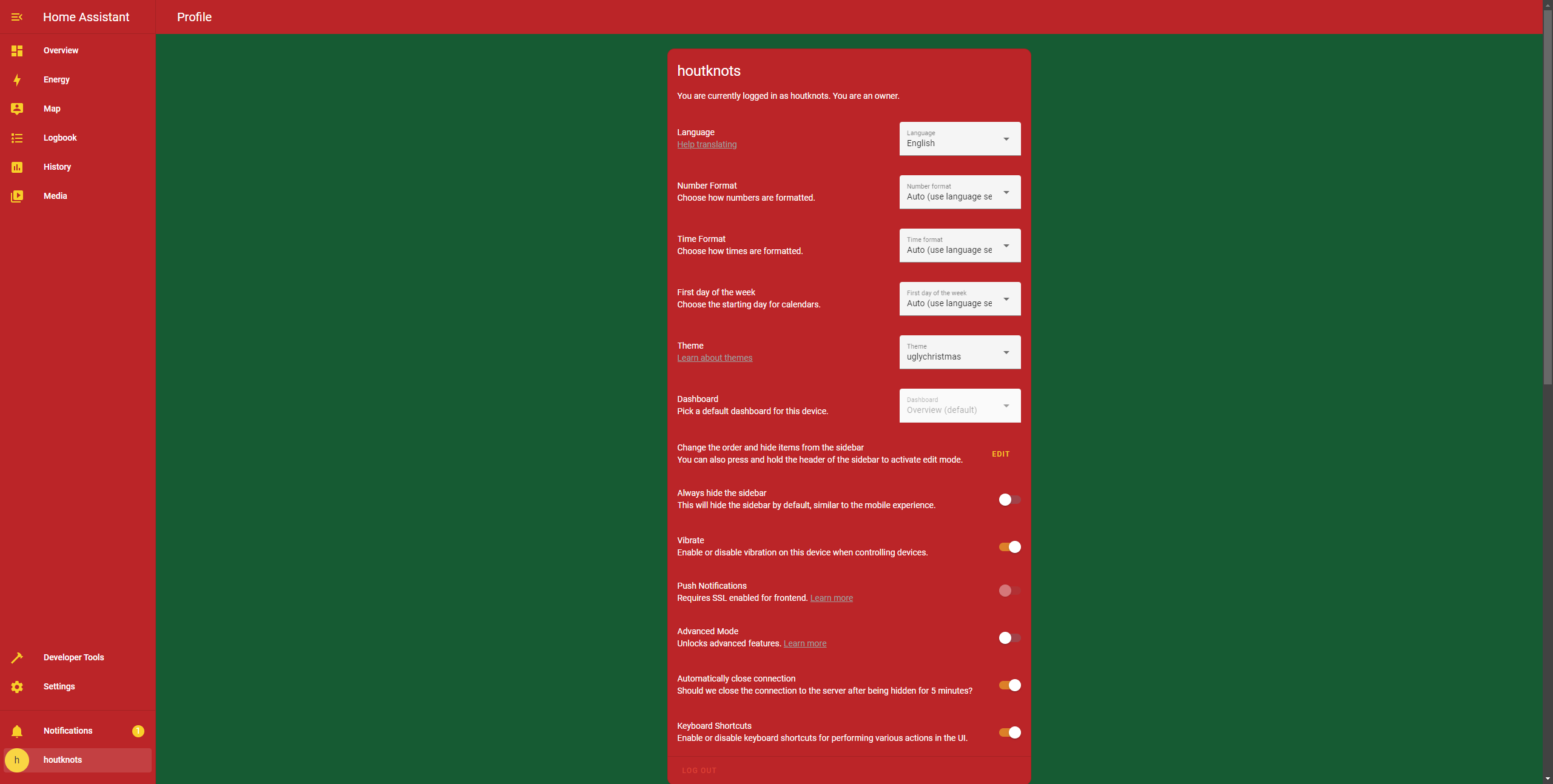Click the Help translating link
This screenshot has width=1553, height=784.
(707, 144)
